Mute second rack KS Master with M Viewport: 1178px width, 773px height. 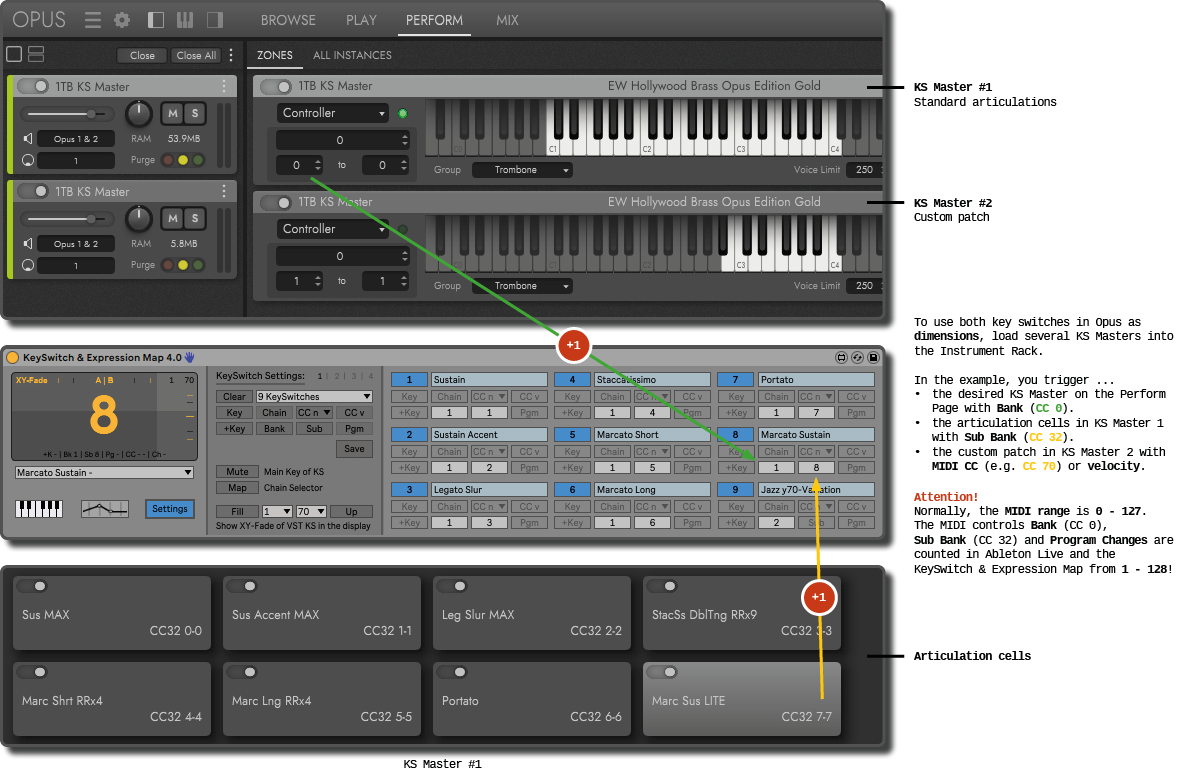pyautogui.click(x=173, y=219)
